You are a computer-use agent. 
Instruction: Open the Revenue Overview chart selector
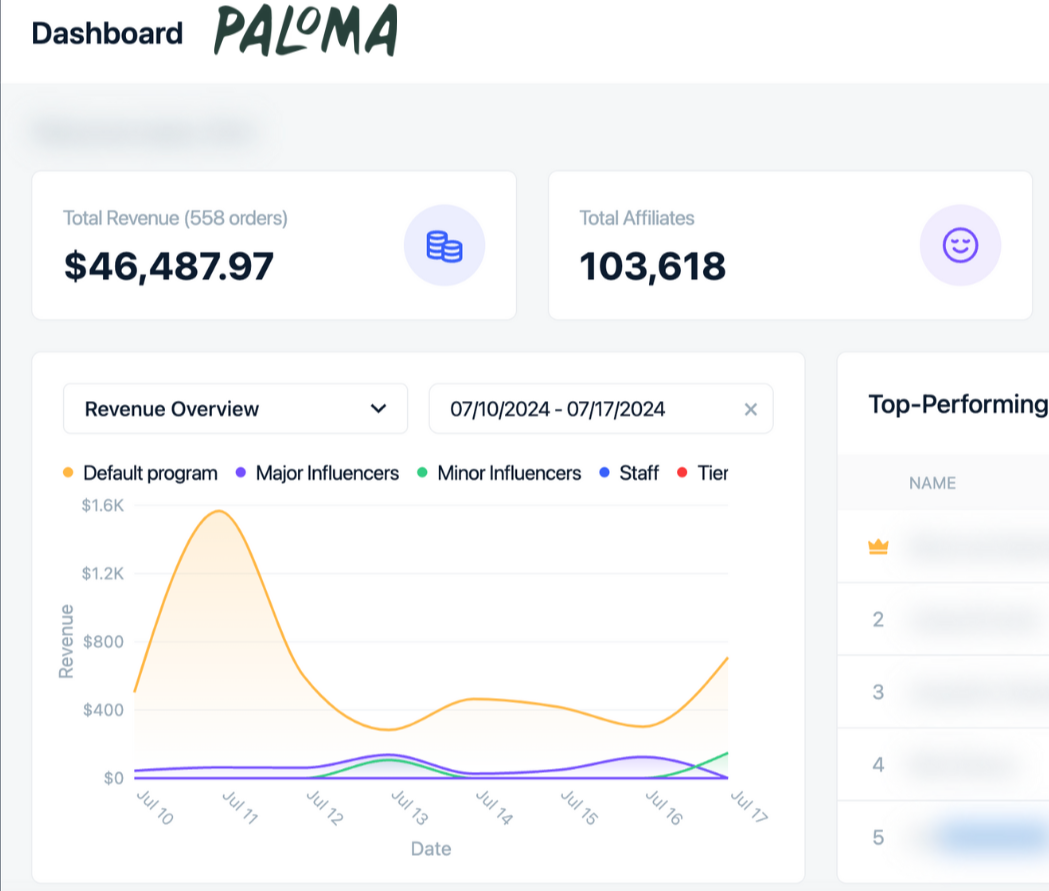(x=235, y=409)
